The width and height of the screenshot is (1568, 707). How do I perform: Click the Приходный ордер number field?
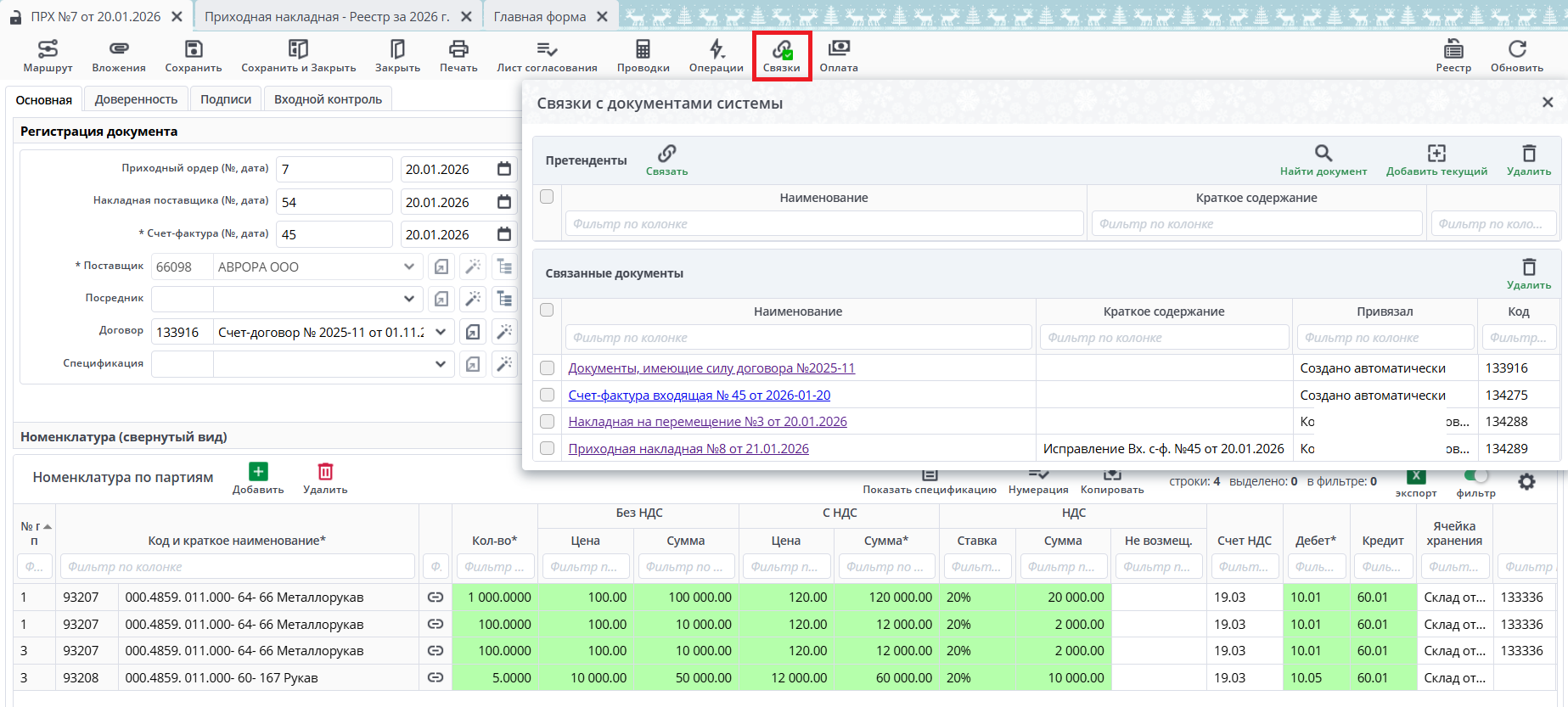[x=334, y=170]
